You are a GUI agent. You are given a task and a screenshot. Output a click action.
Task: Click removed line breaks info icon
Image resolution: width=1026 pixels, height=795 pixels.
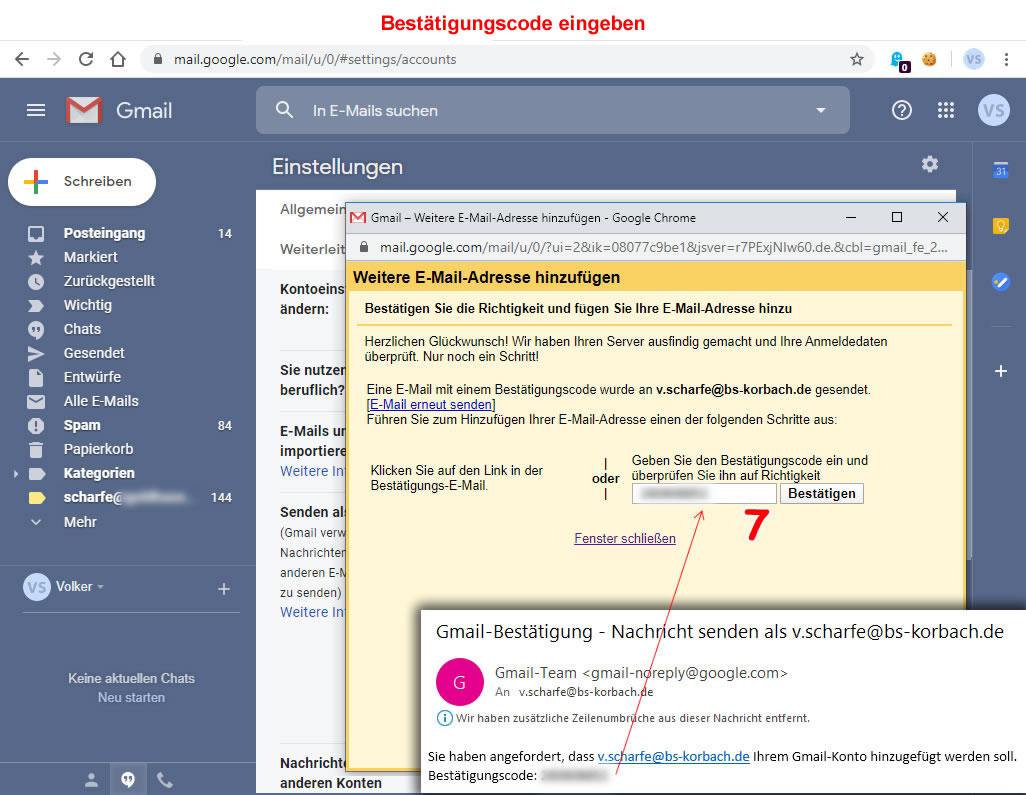click(444, 718)
